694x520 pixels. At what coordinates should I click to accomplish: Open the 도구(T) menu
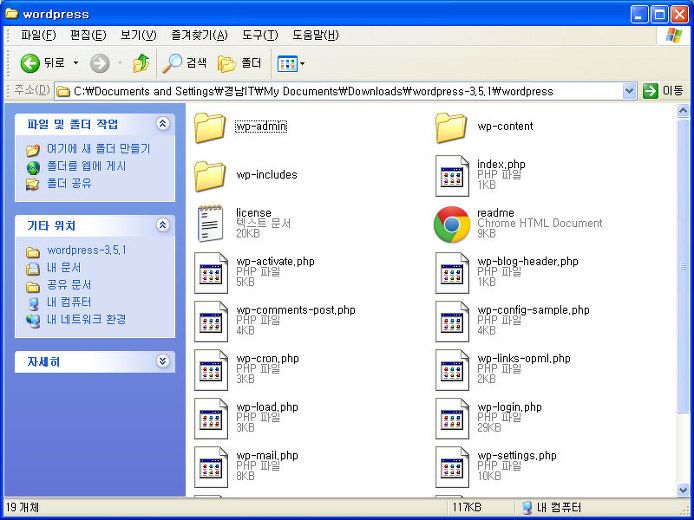[260, 35]
